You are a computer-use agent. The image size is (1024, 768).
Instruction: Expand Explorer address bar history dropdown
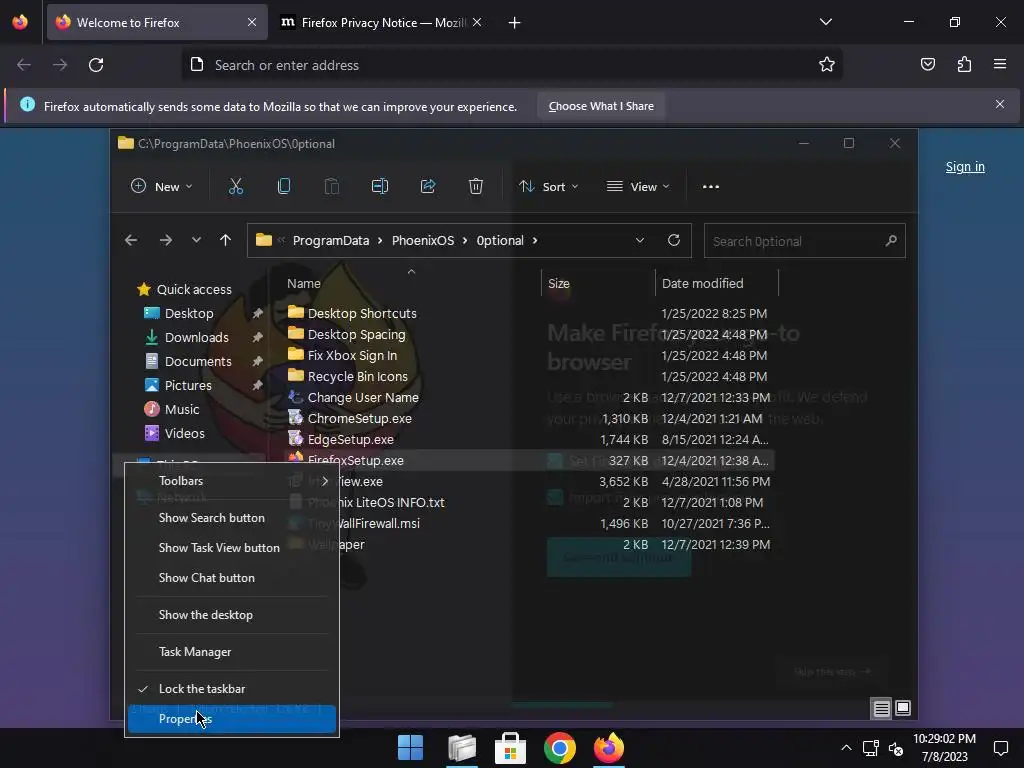(x=640, y=240)
